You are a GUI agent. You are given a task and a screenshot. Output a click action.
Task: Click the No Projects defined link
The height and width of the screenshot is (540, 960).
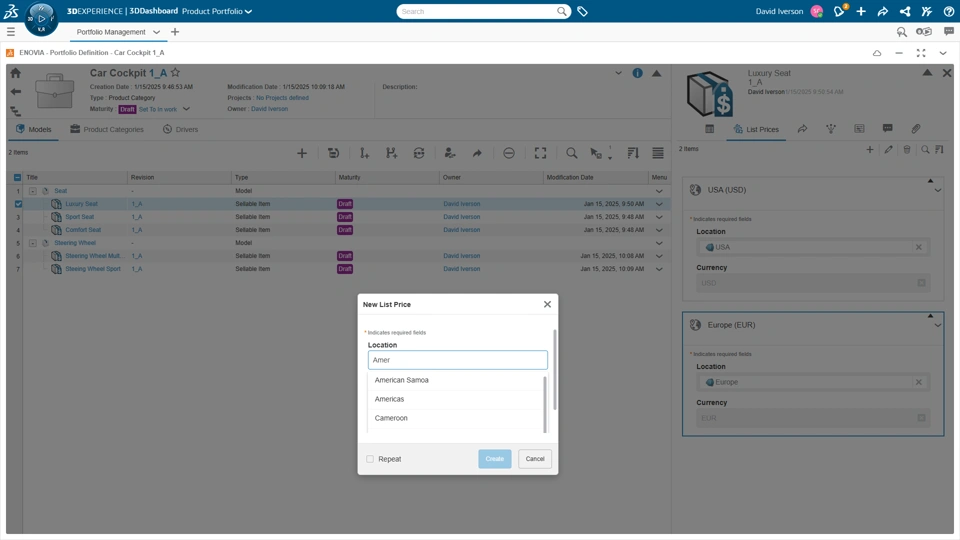click(282, 98)
